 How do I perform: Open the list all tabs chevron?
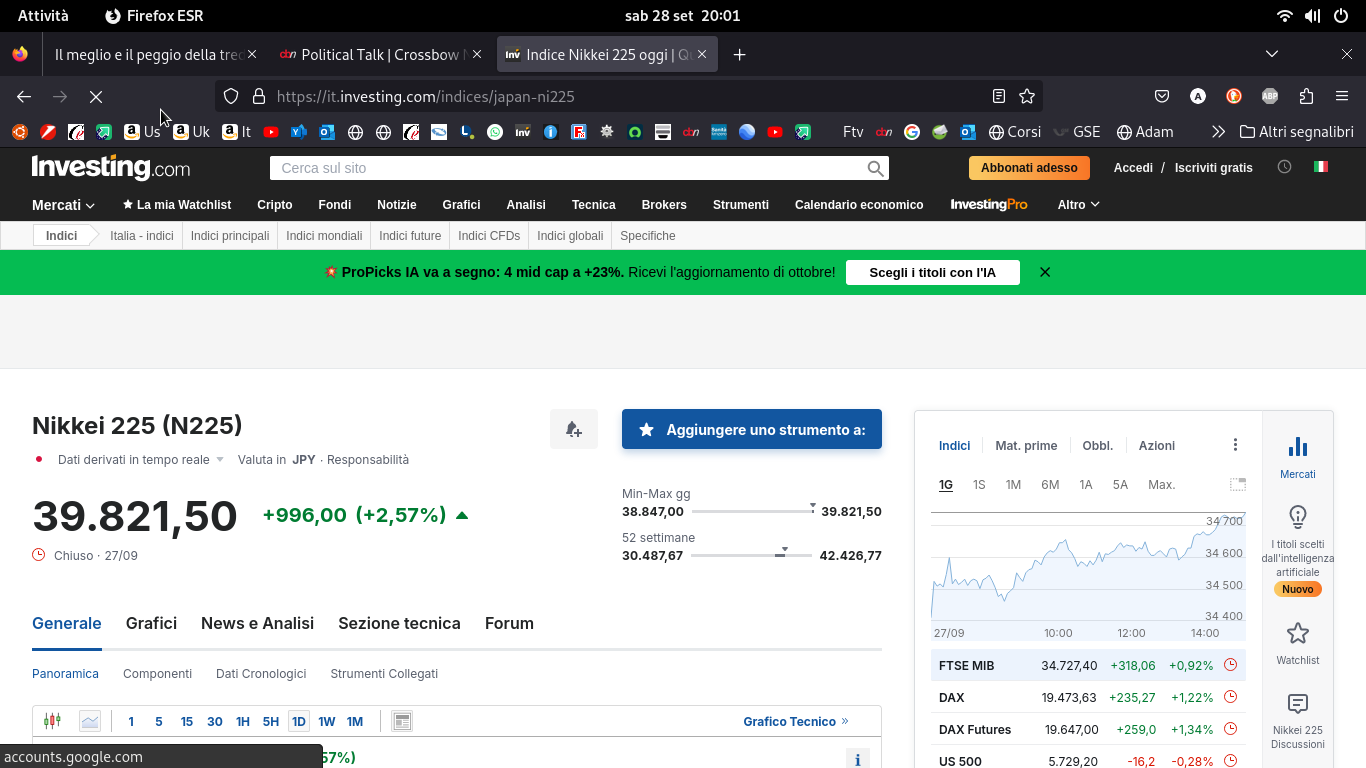pyautogui.click(x=1272, y=54)
